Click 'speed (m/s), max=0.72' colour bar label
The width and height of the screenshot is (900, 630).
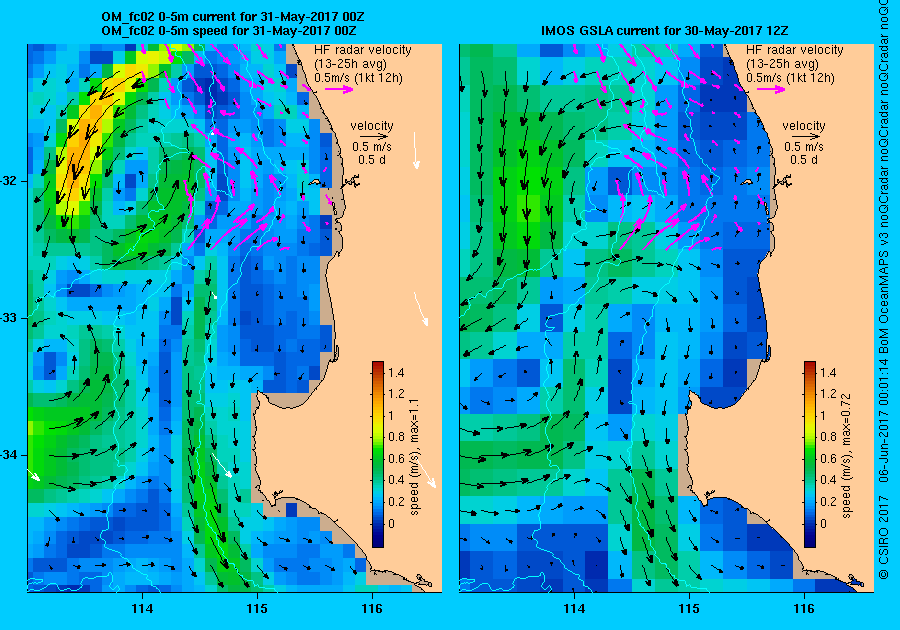click(x=847, y=456)
